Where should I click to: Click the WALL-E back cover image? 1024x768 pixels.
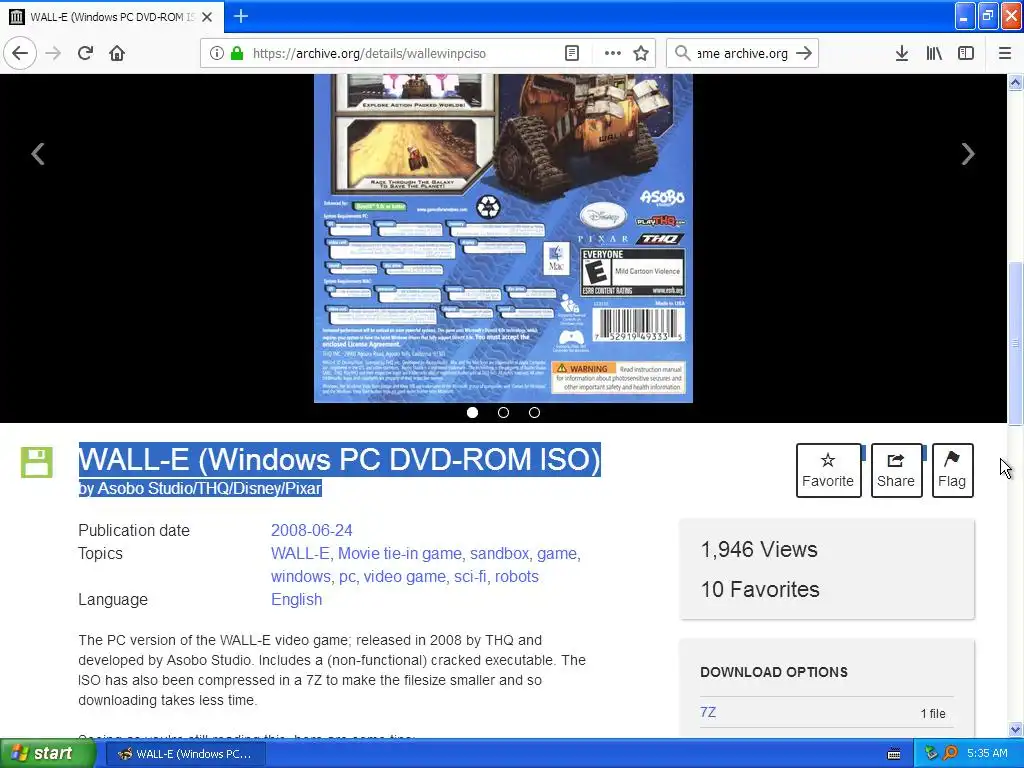pyautogui.click(x=503, y=238)
